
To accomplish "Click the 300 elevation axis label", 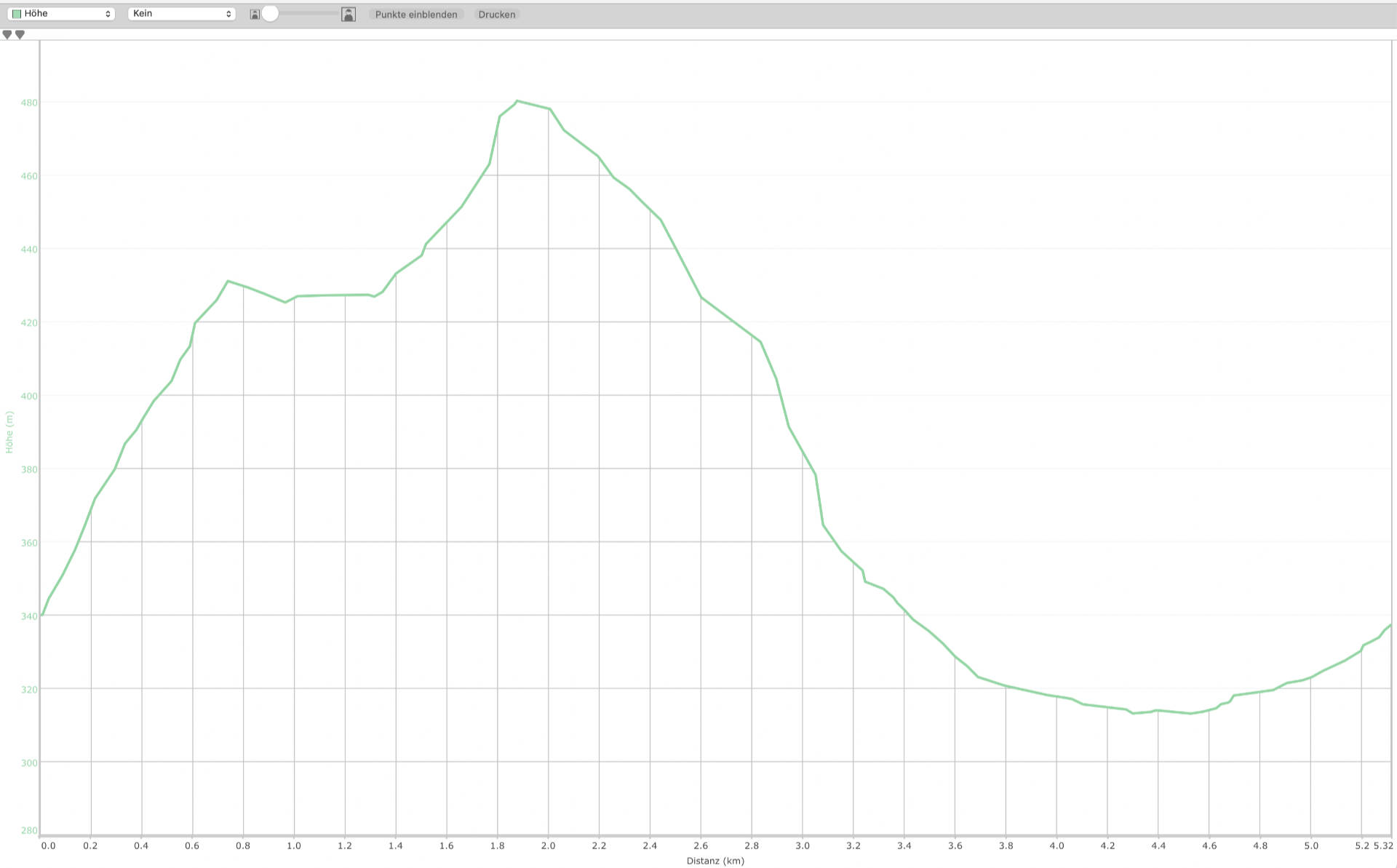I will pyautogui.click(x=29, y=763).
